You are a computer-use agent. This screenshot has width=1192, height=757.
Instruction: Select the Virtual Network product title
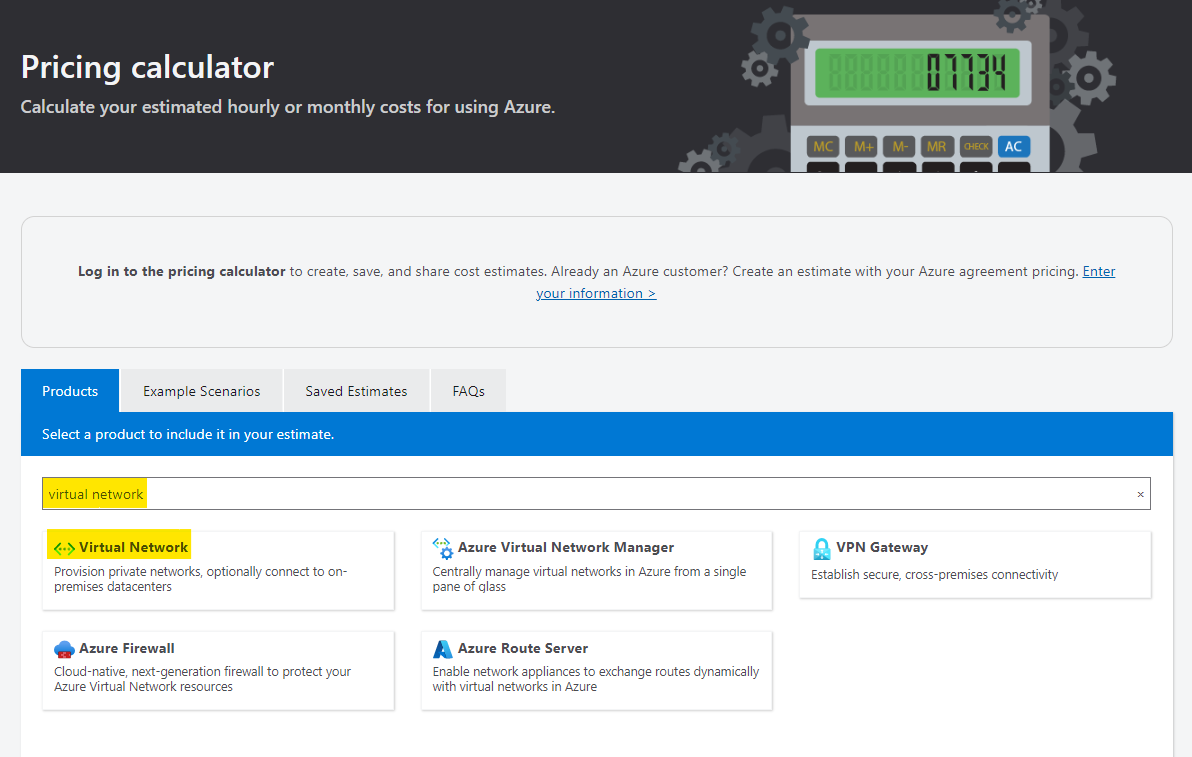[x=133, y=547]
